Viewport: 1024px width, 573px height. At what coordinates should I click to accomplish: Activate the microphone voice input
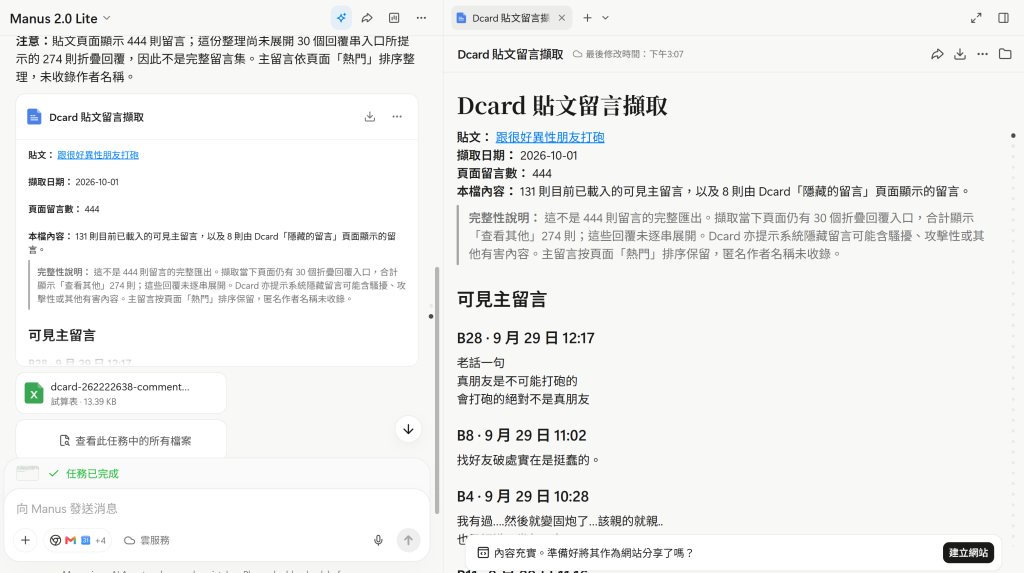[x=378, y=540]
